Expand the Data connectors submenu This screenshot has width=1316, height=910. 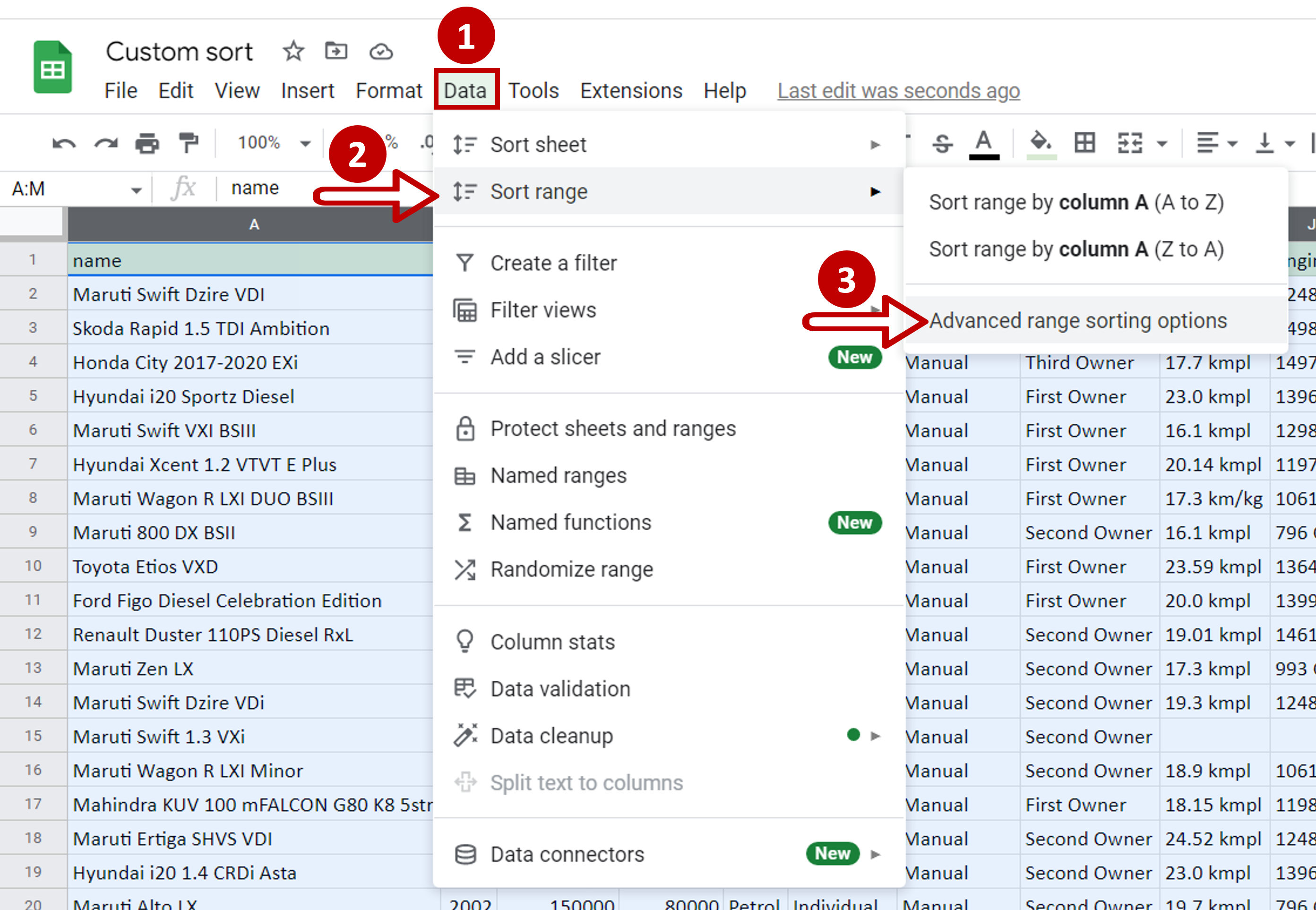[x=669, y=854]
